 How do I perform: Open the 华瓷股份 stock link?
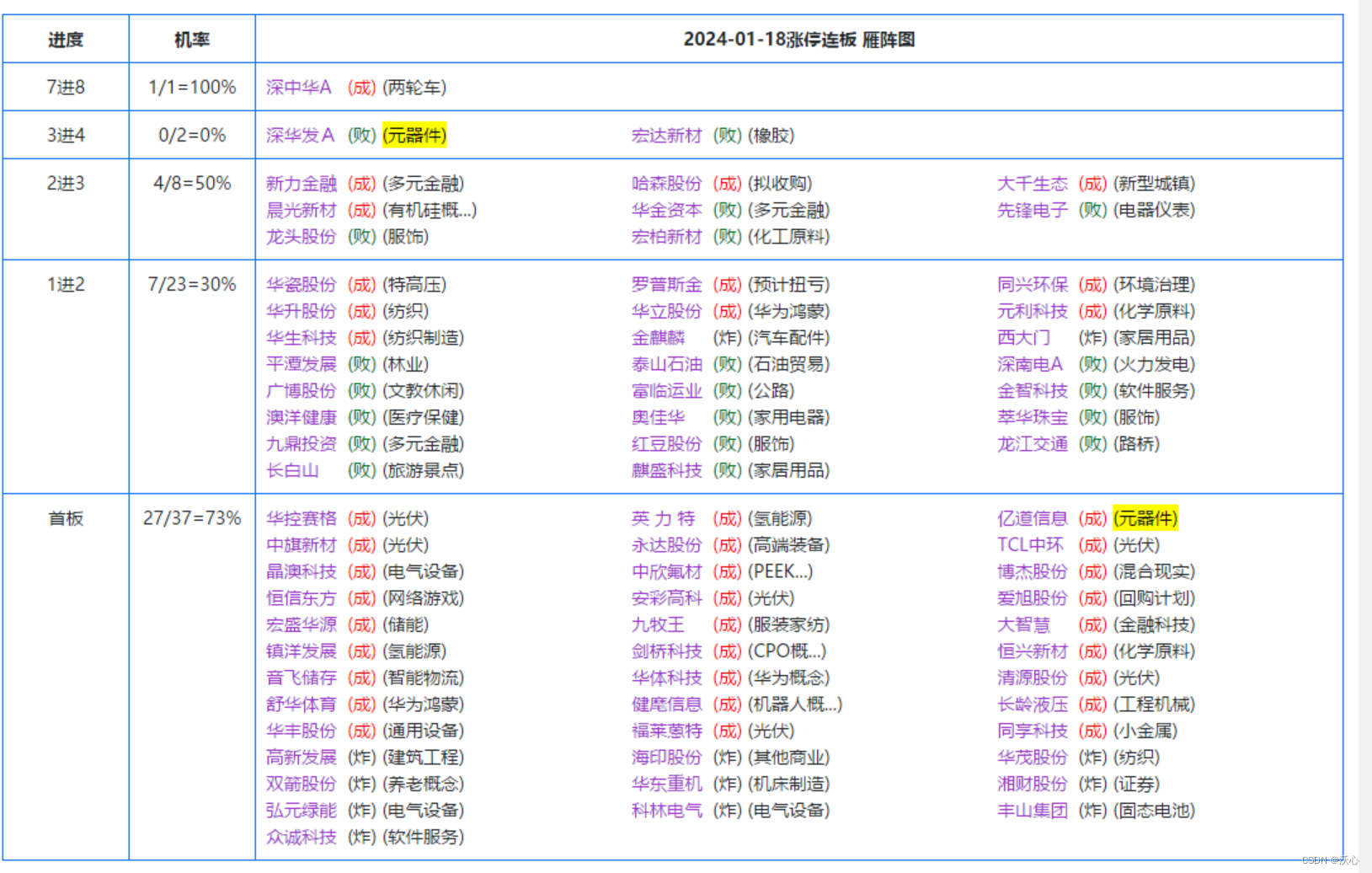[302, 285]
